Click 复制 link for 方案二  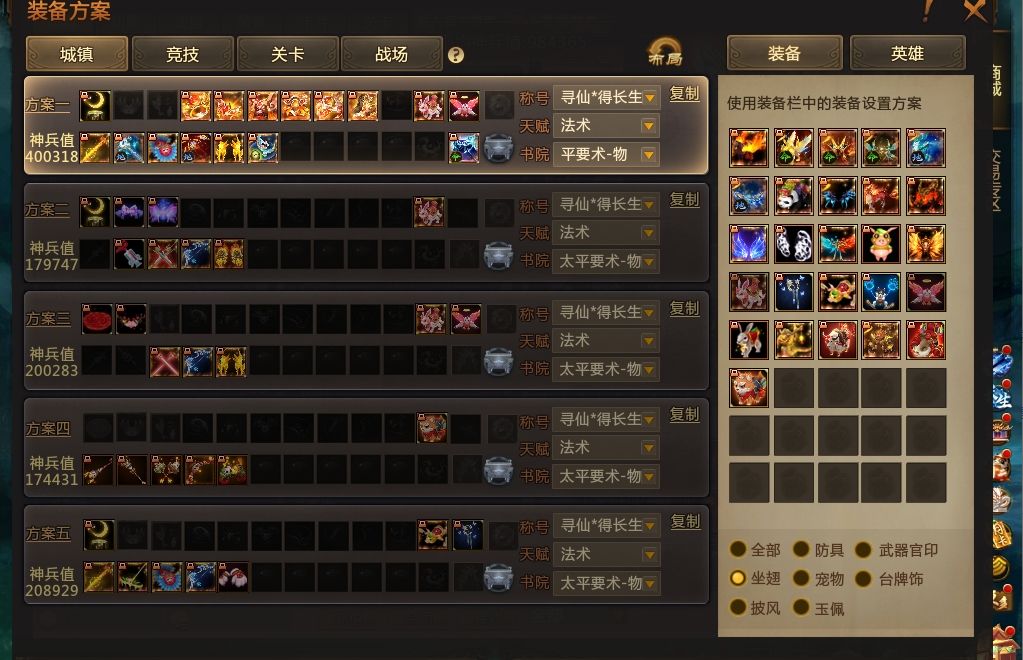(684, 200)
